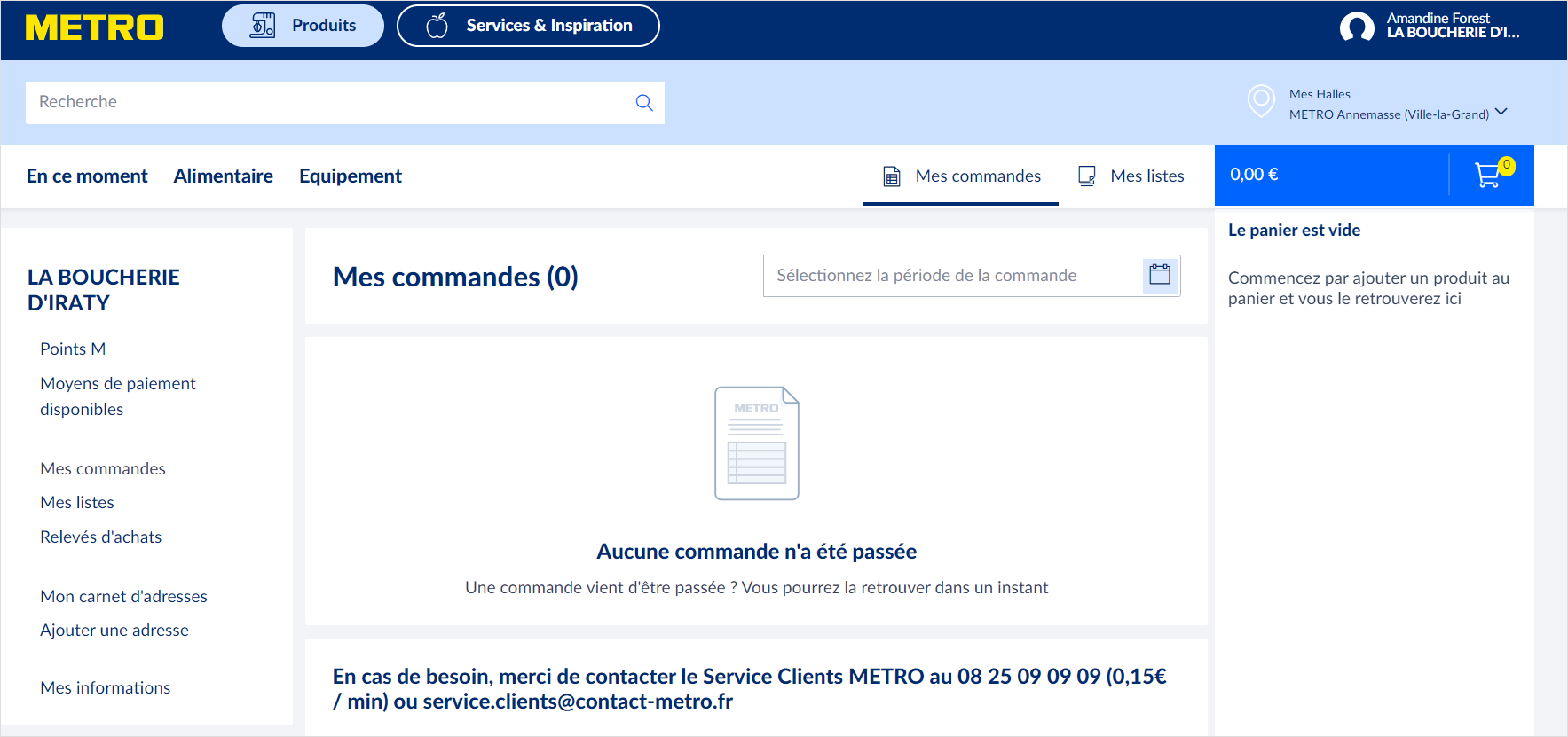This screenshot has height=737, width=1568.
Task: Open Amandine Forest account name
Action: [x=1438, y=18]
